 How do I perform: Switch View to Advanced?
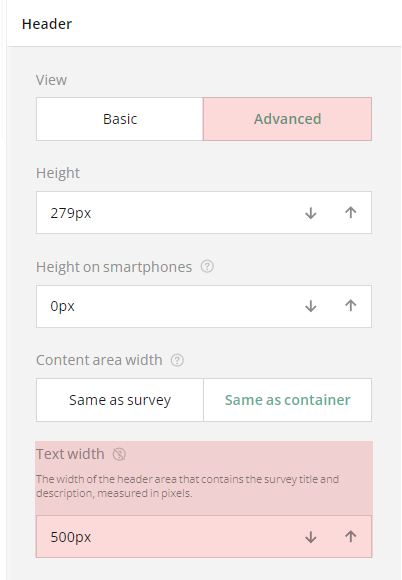pos(287,119)
